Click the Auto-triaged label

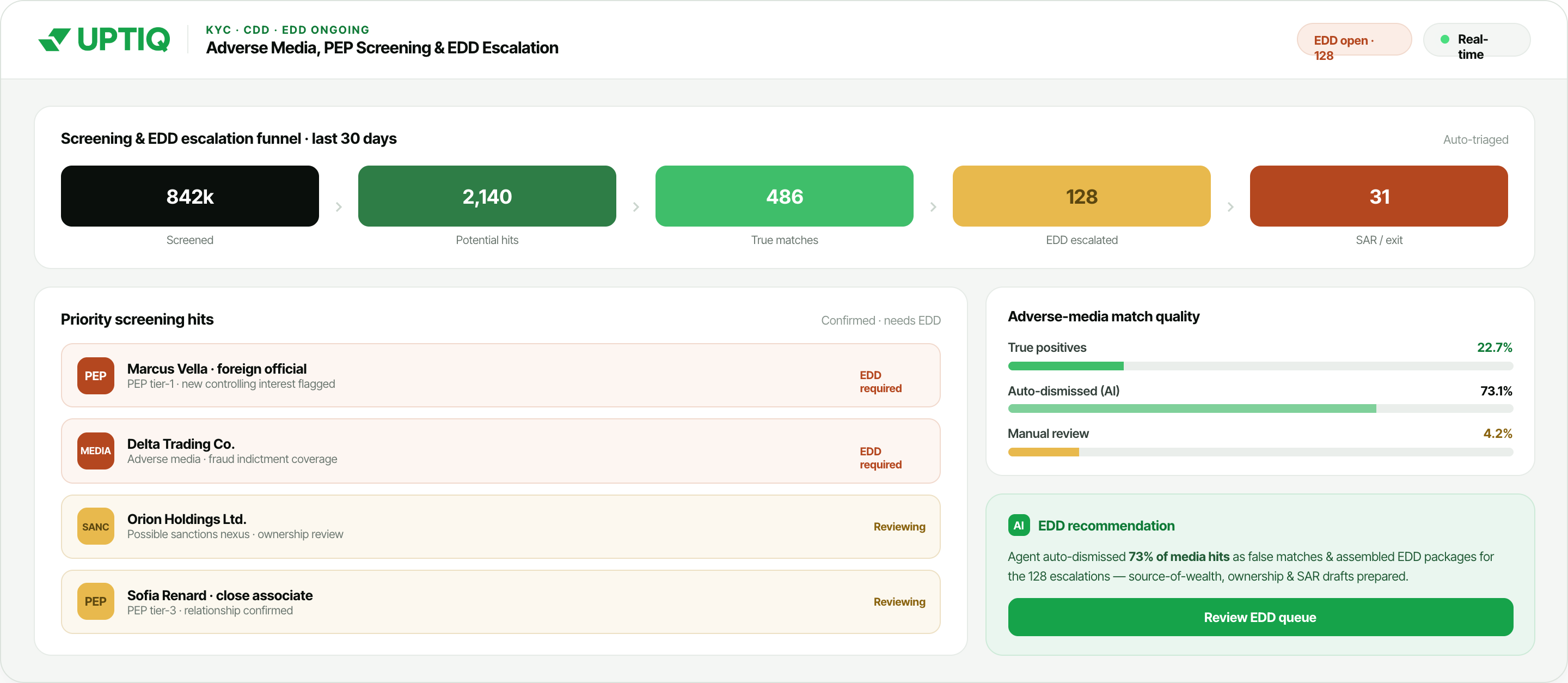[x=1475, y=139]
